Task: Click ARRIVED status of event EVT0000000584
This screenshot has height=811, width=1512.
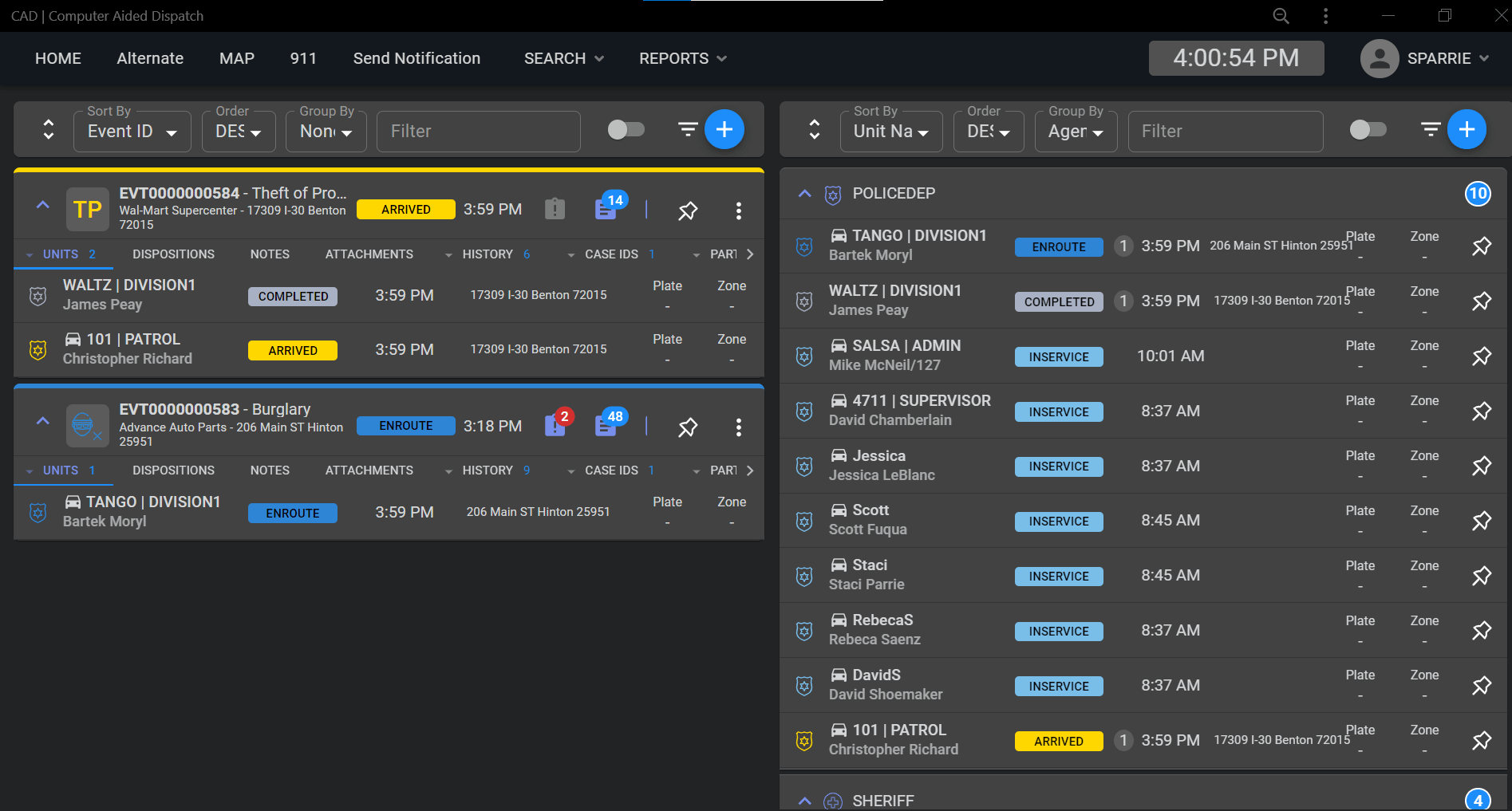Action: click(406, 209)
